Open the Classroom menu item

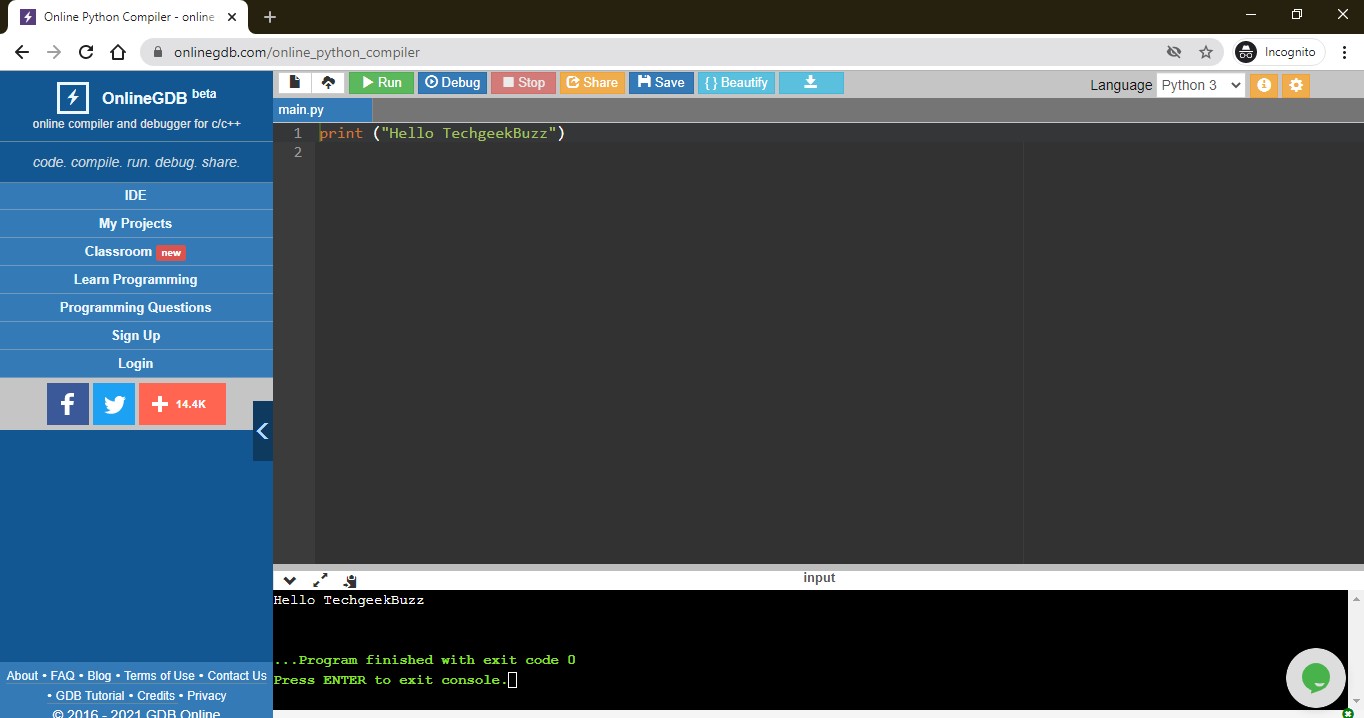click(x=135, y=251)
